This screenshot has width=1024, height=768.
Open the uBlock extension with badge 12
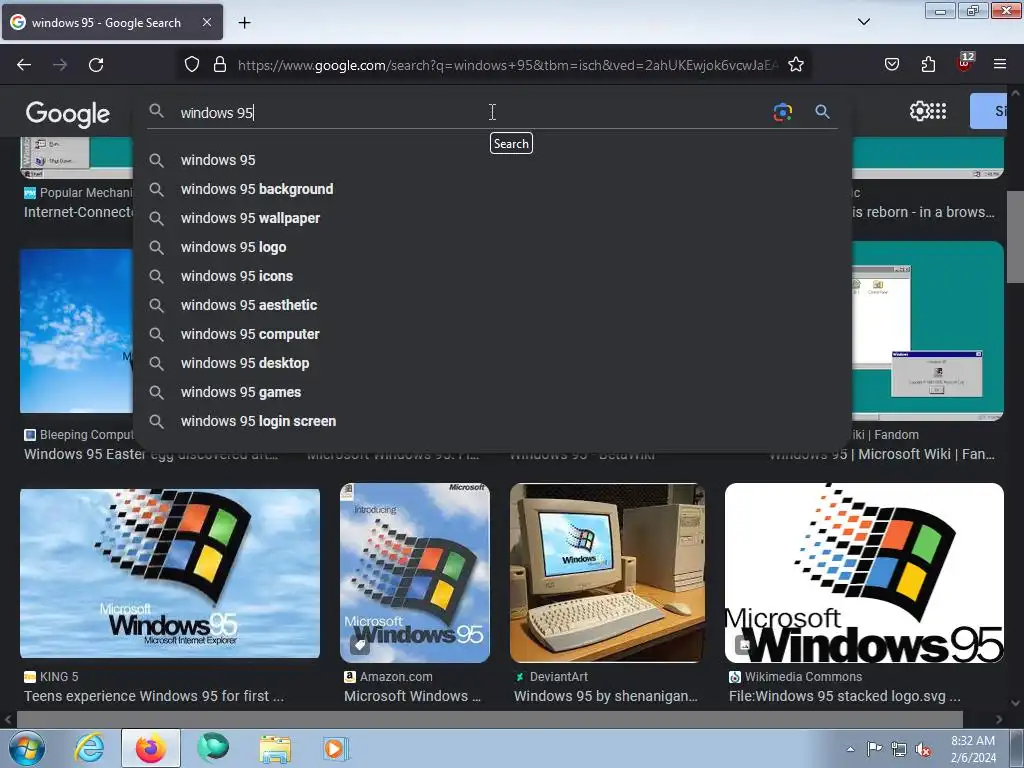click(x=965, y=63)
